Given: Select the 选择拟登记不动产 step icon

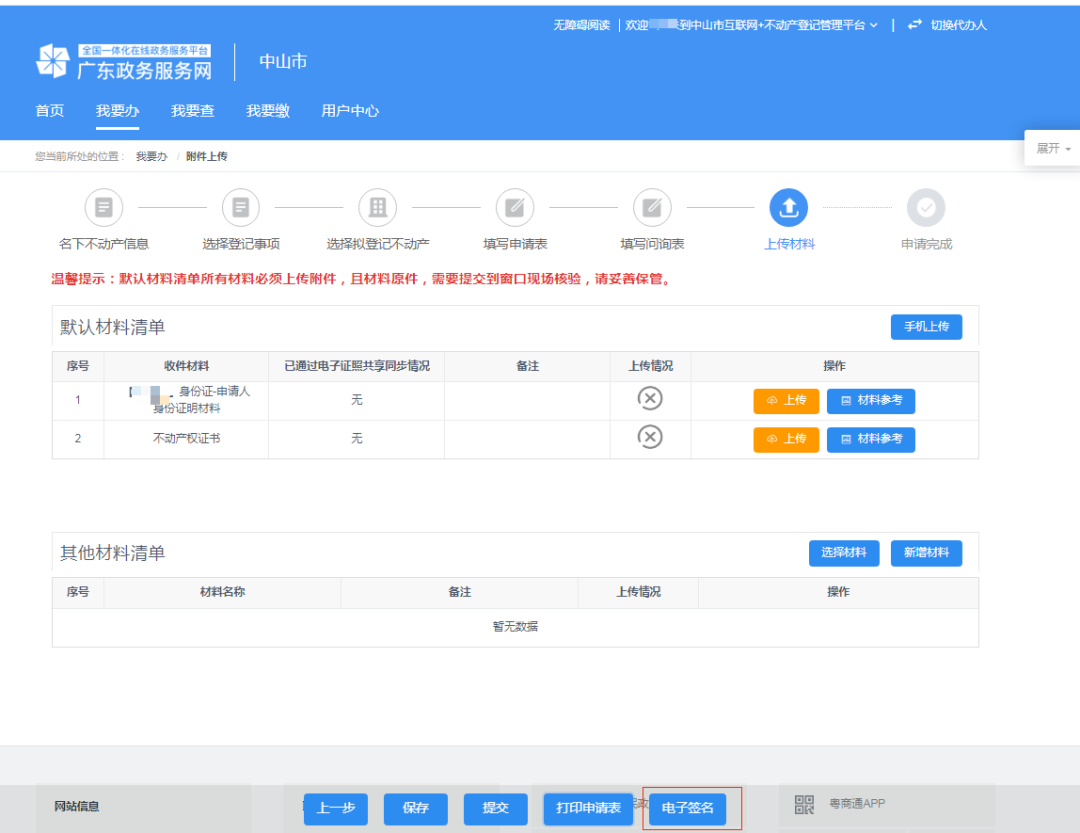Looking at the screenshot, I should coord(377,207).
